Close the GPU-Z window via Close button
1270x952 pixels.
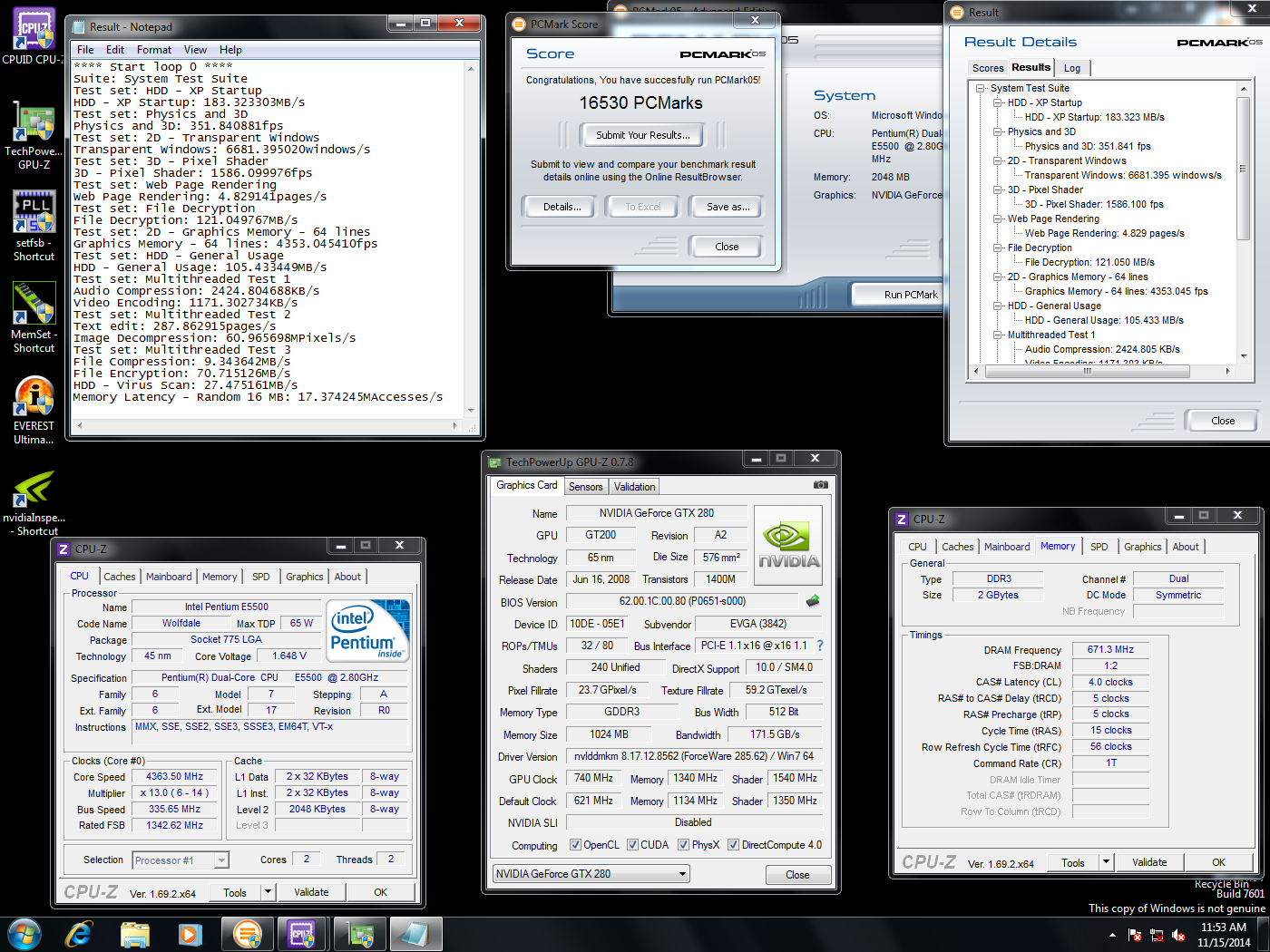(x=797, y=875)
